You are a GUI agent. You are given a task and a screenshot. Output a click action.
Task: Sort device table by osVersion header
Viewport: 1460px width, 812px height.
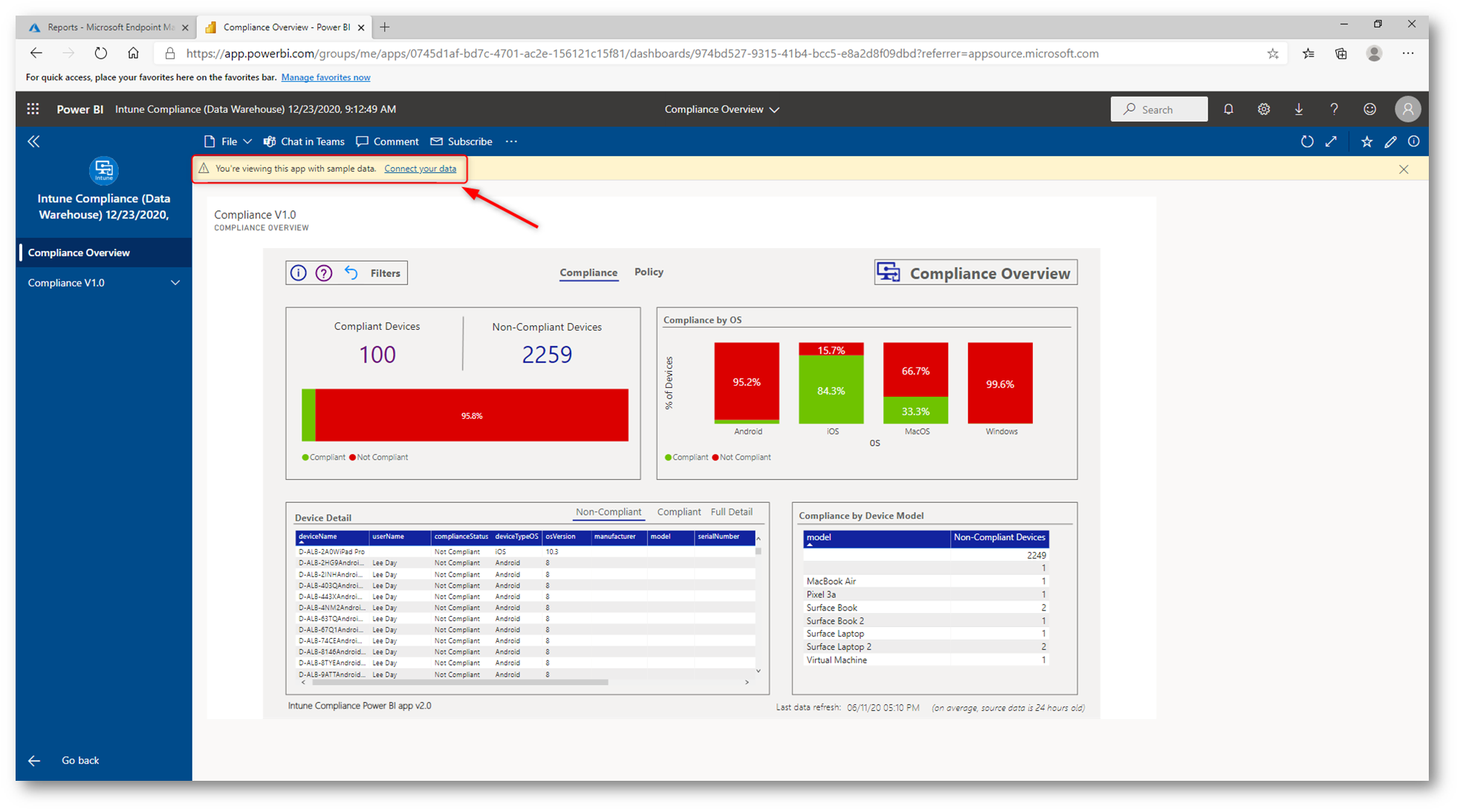coord(565,536)
